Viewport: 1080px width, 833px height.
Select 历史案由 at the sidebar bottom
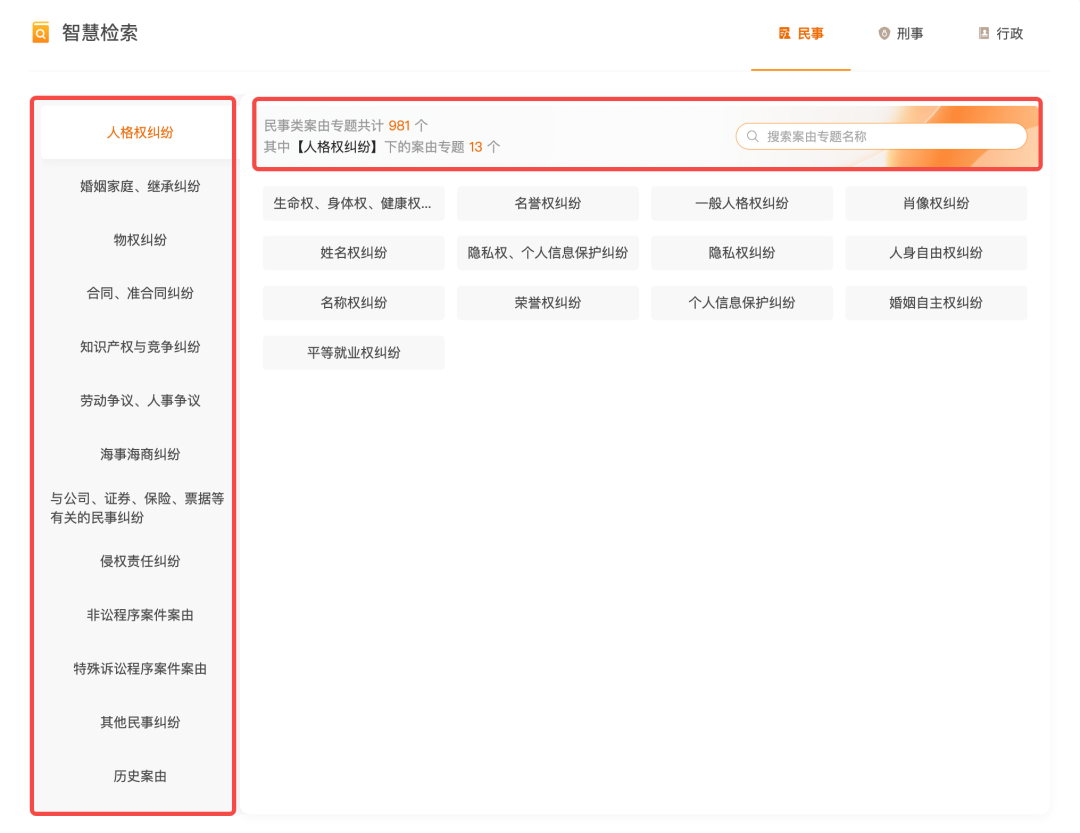coord(133,775)
